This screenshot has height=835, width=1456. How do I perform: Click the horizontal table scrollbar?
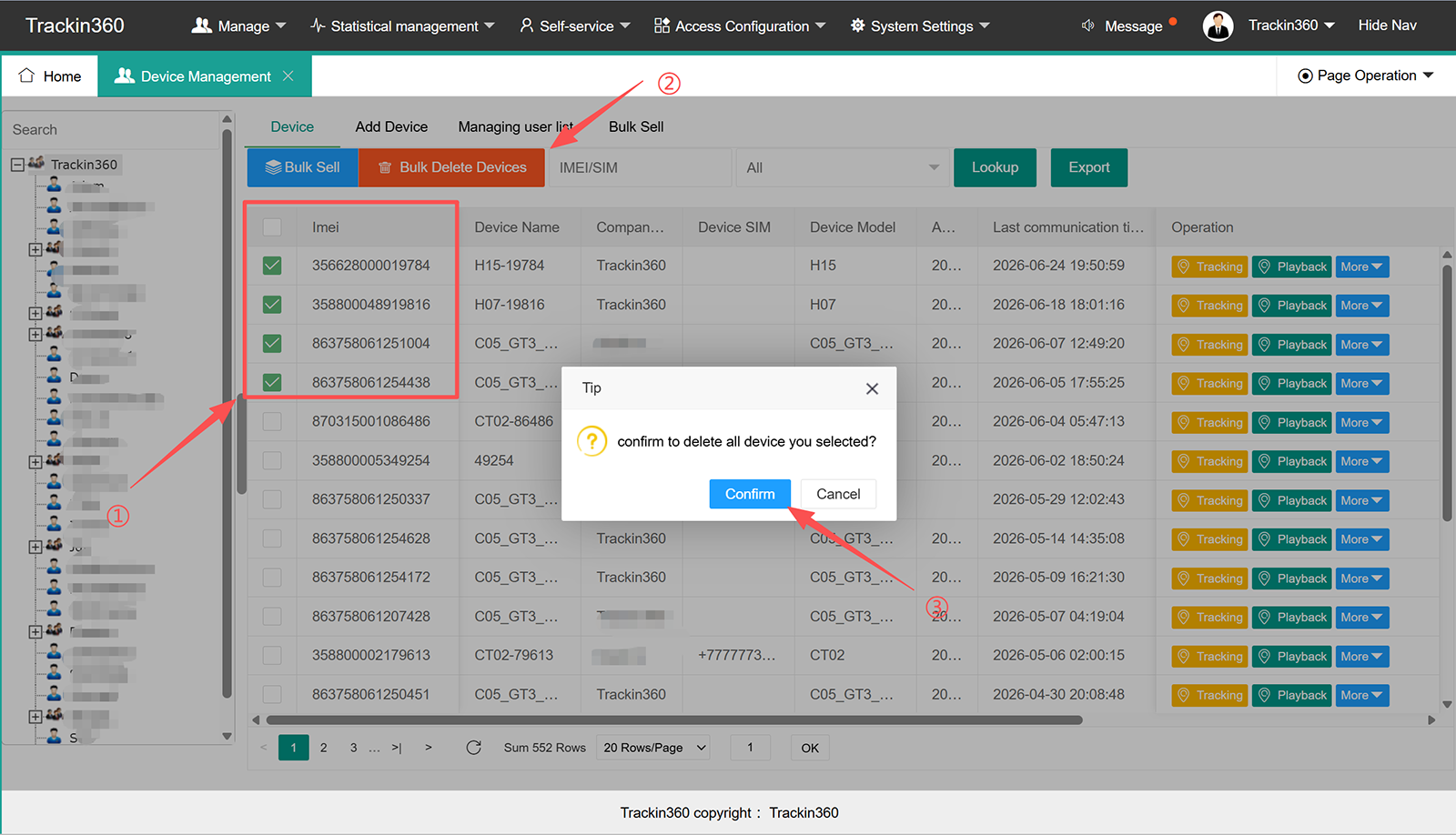pyautogui.click(x=673, y=720)
